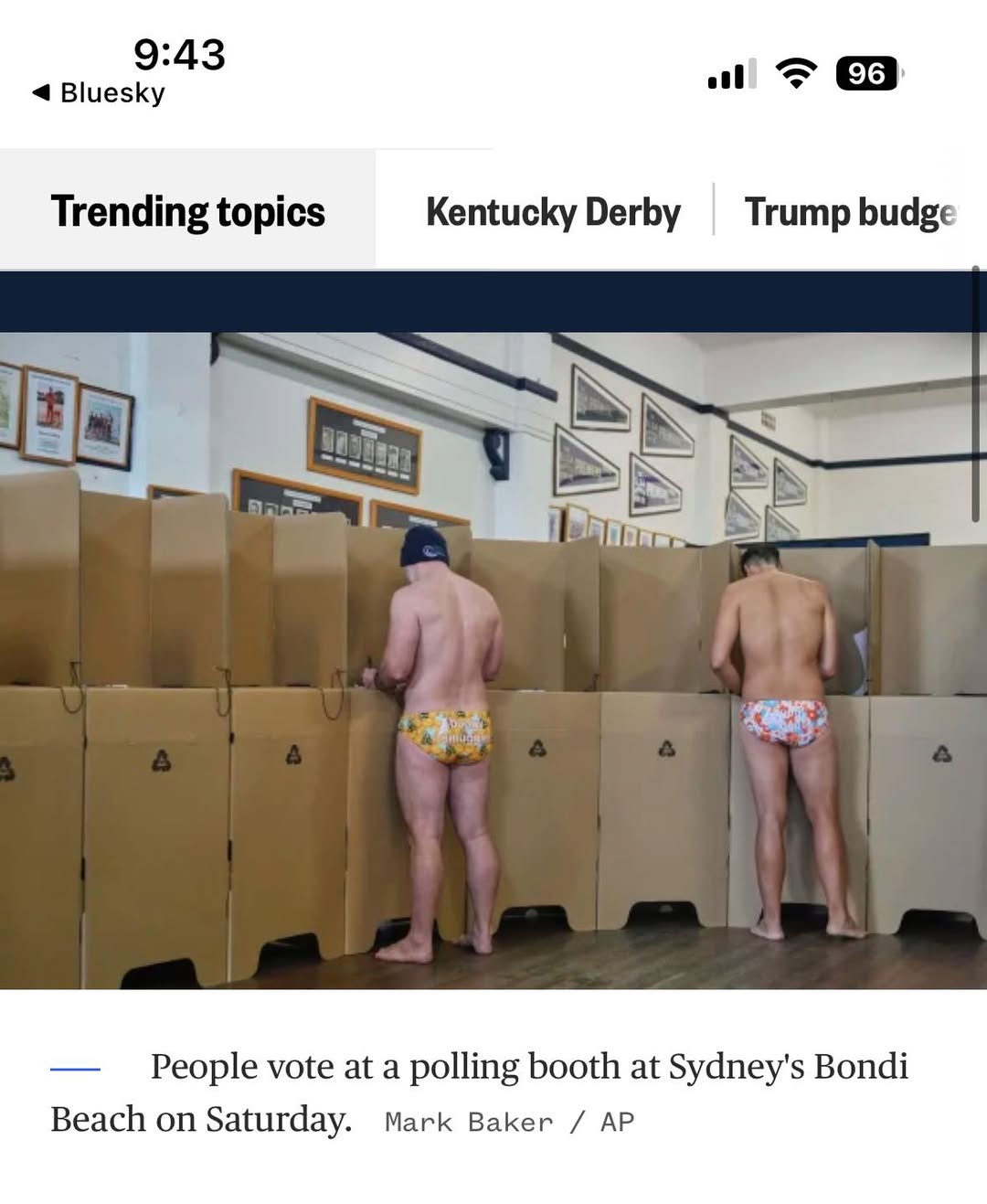Tap the back arrow to Bluesky

coord(40,92)
